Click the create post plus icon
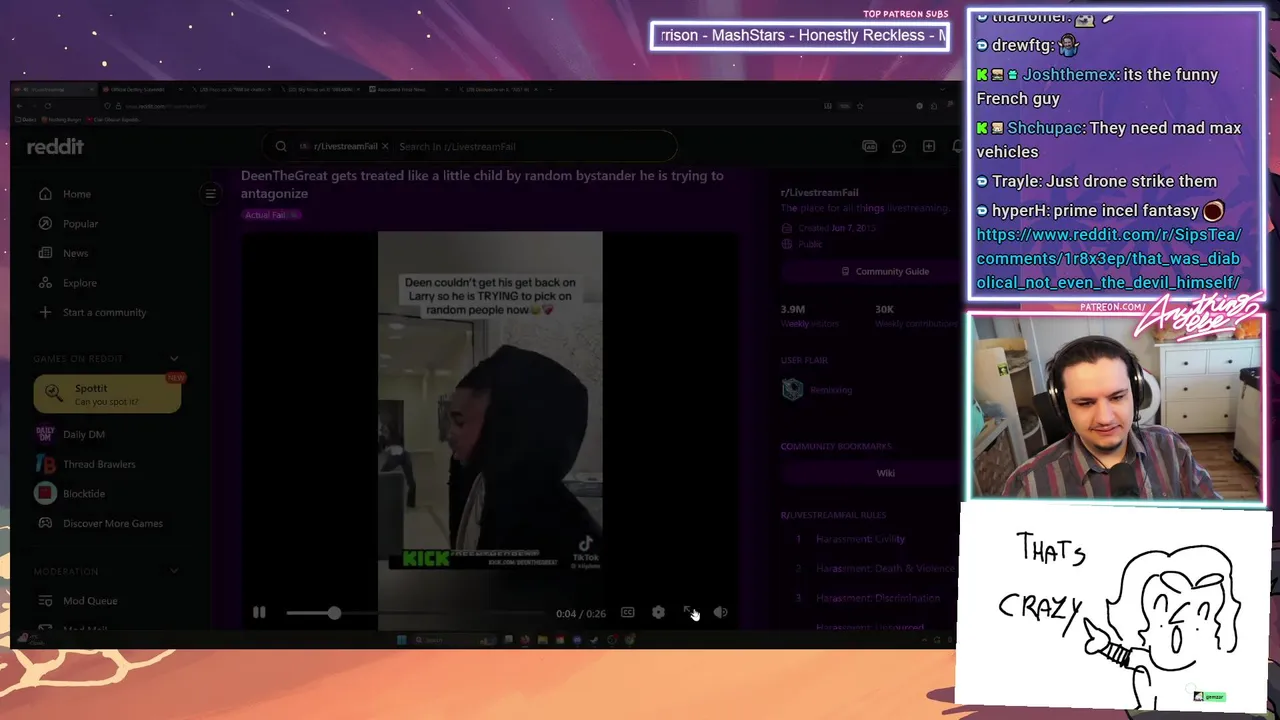Screen dimensions: 1280x720 click(x=929, y=146)
